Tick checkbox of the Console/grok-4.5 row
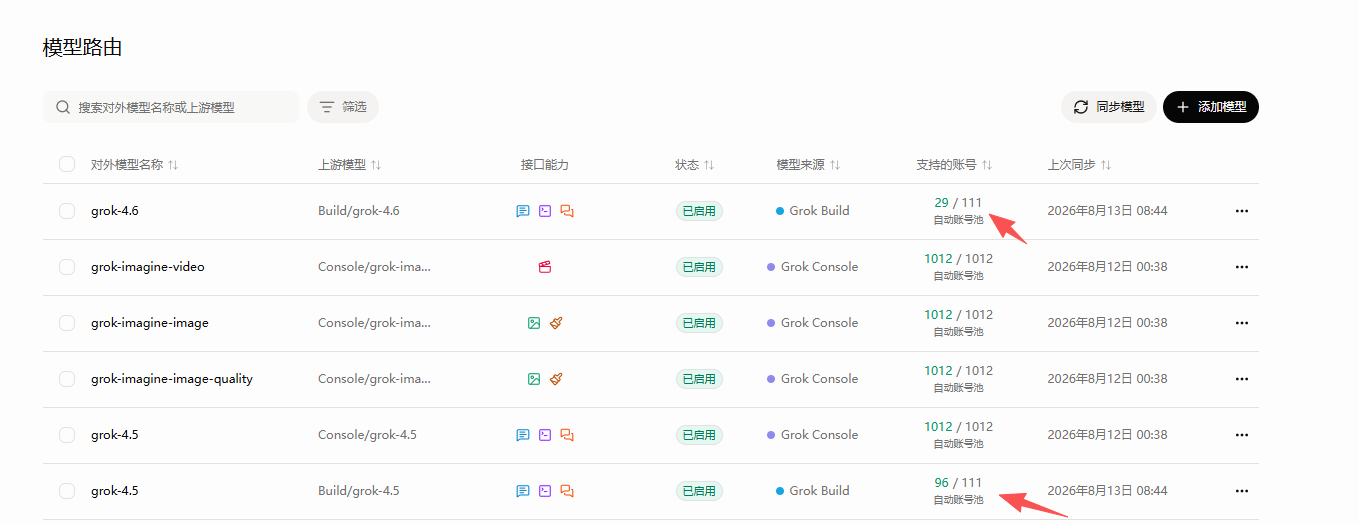Image resolution: width=1359 pixels, height=523 pixels. pos(67,435)
